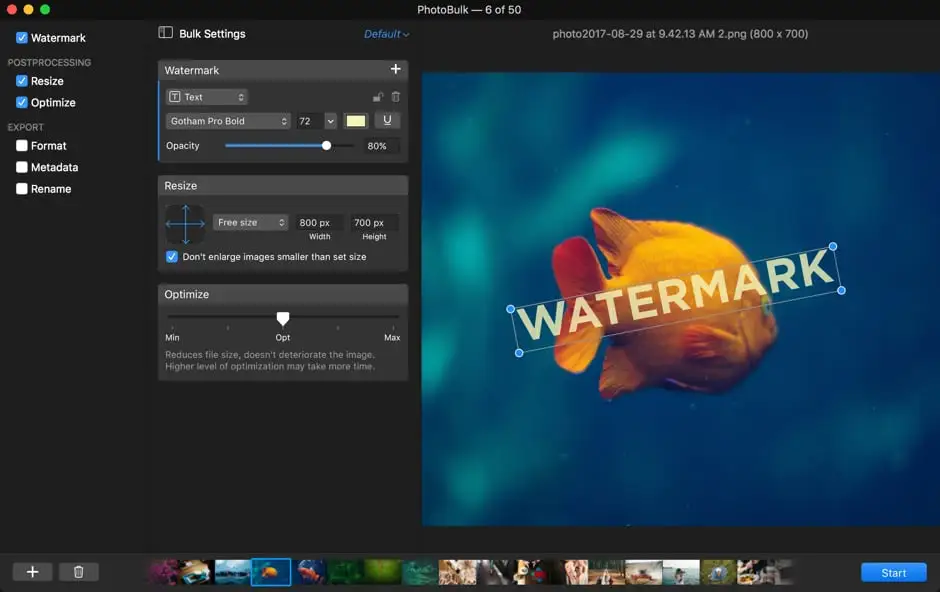Screen dimensions: 940x592
Task: Enable the Format export checkbox
Action: point(22,146)
